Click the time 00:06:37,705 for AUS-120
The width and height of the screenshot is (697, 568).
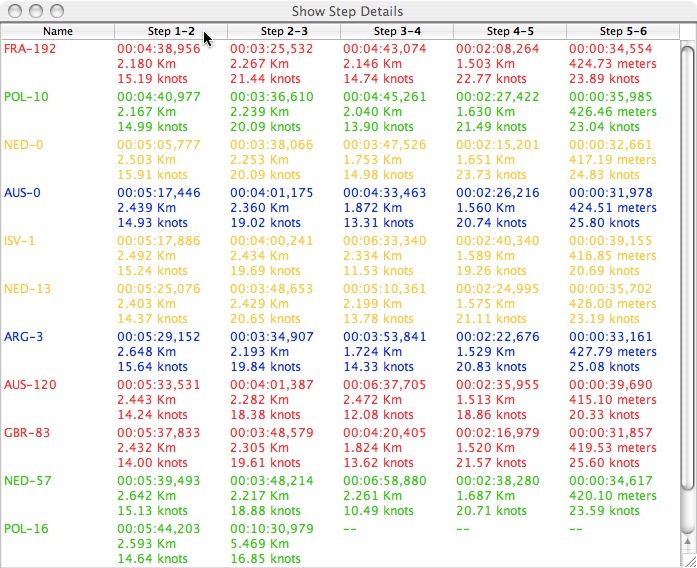point(385,384)
